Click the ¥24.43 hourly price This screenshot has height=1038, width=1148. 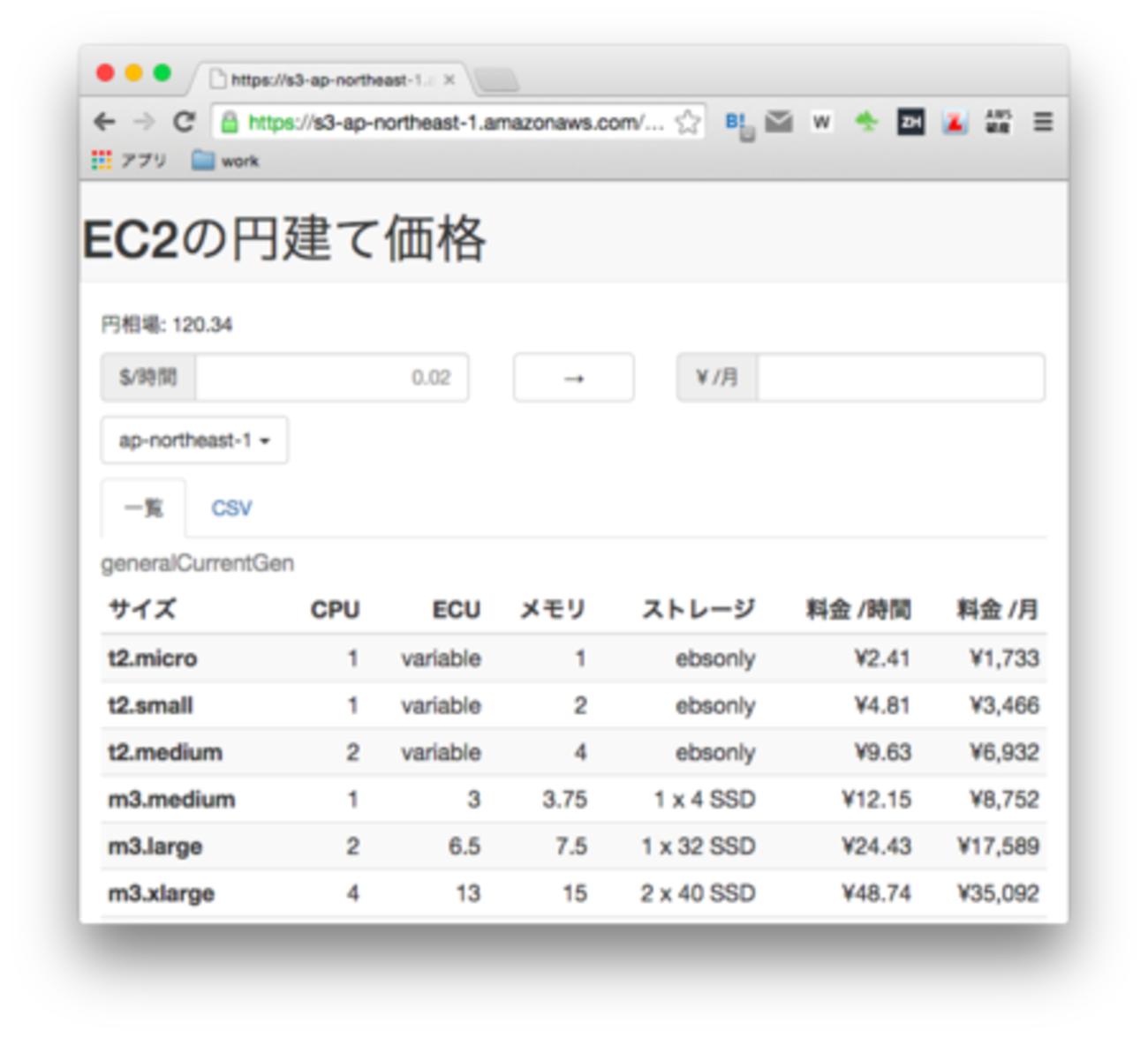pos(876,846)
